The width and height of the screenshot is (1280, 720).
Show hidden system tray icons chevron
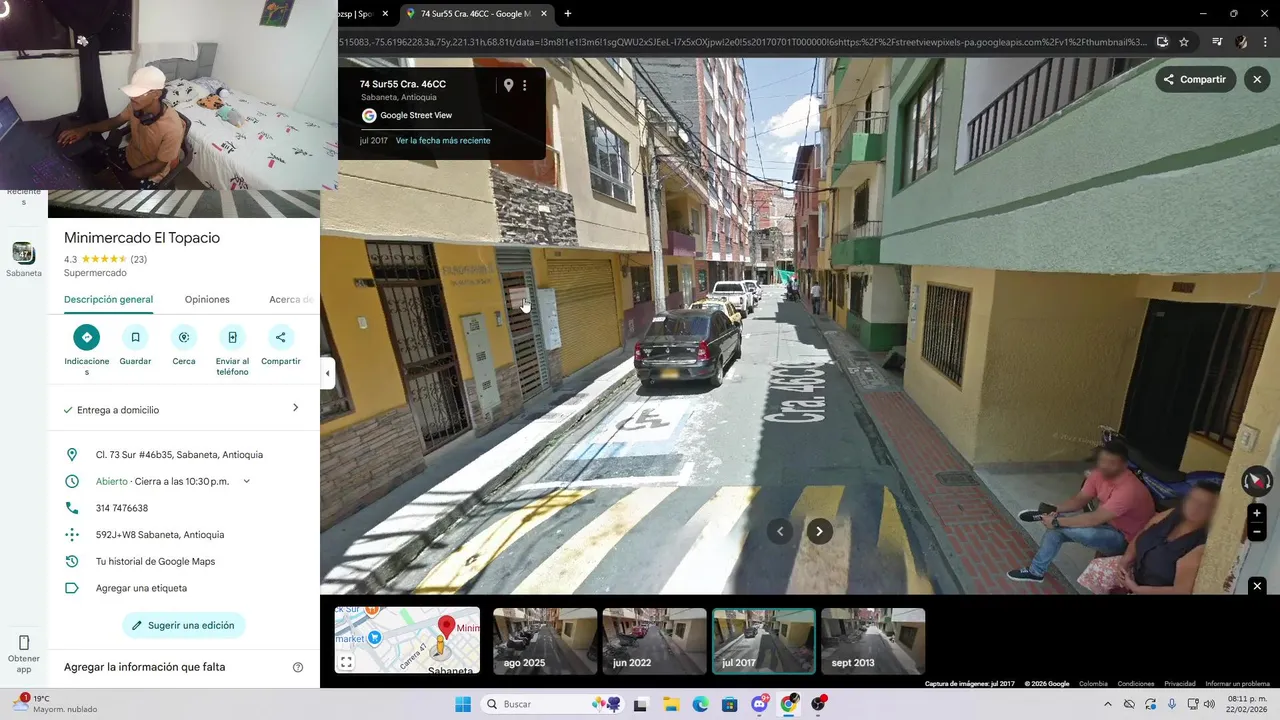[1107, 704]
